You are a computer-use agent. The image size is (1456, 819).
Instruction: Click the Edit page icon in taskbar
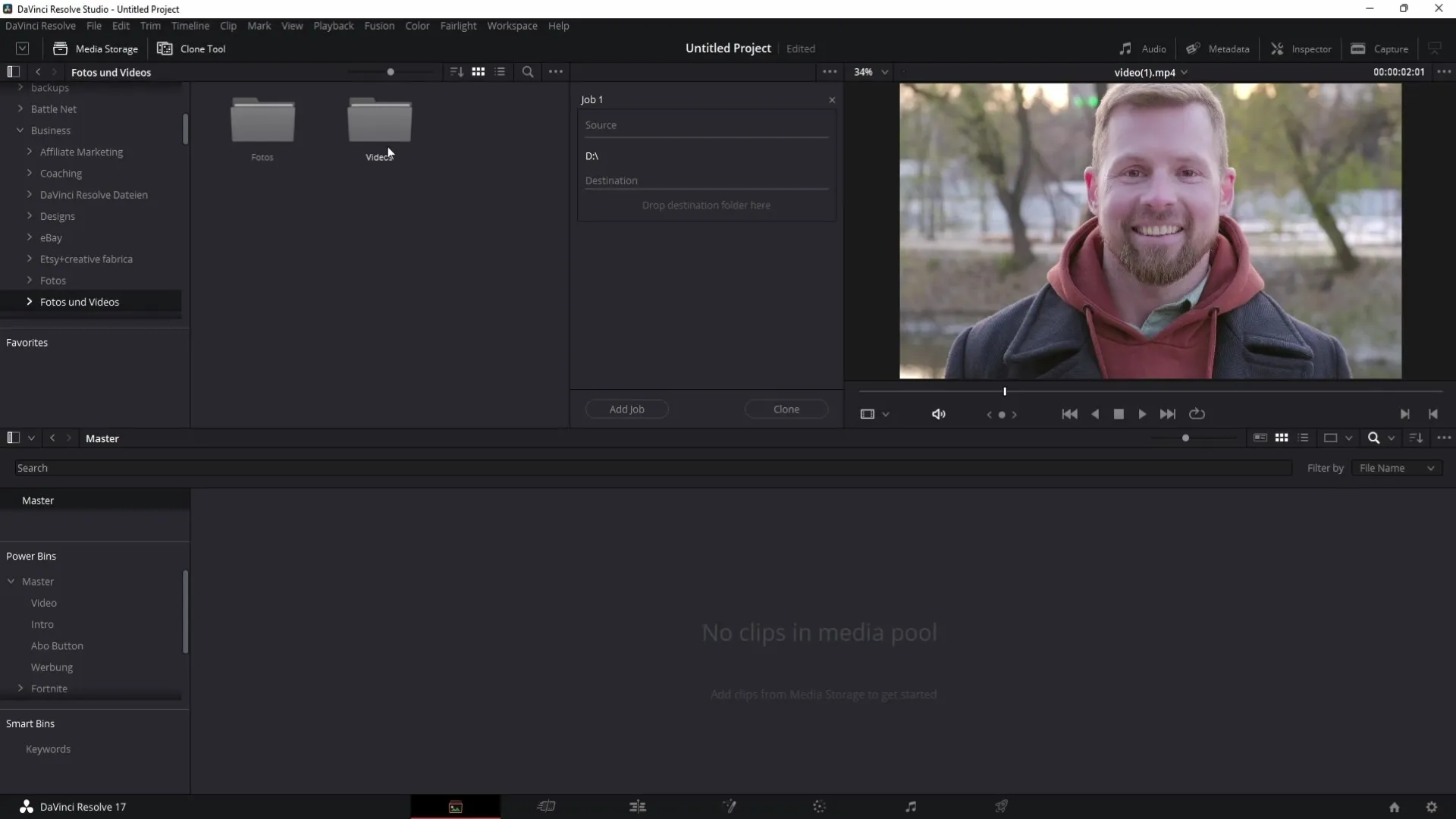click(637, 806)
